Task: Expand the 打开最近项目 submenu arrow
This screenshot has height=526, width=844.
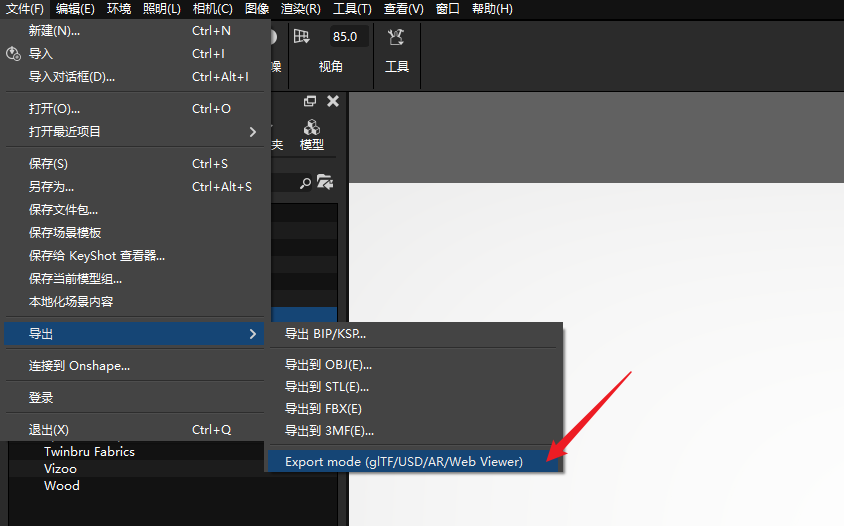Action: (253, 132)
